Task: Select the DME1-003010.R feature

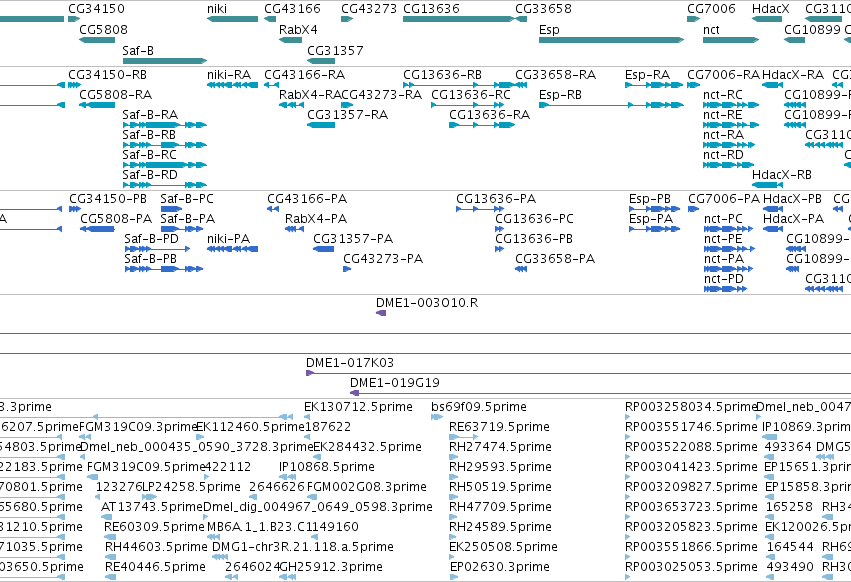Action: click(381, 313)
